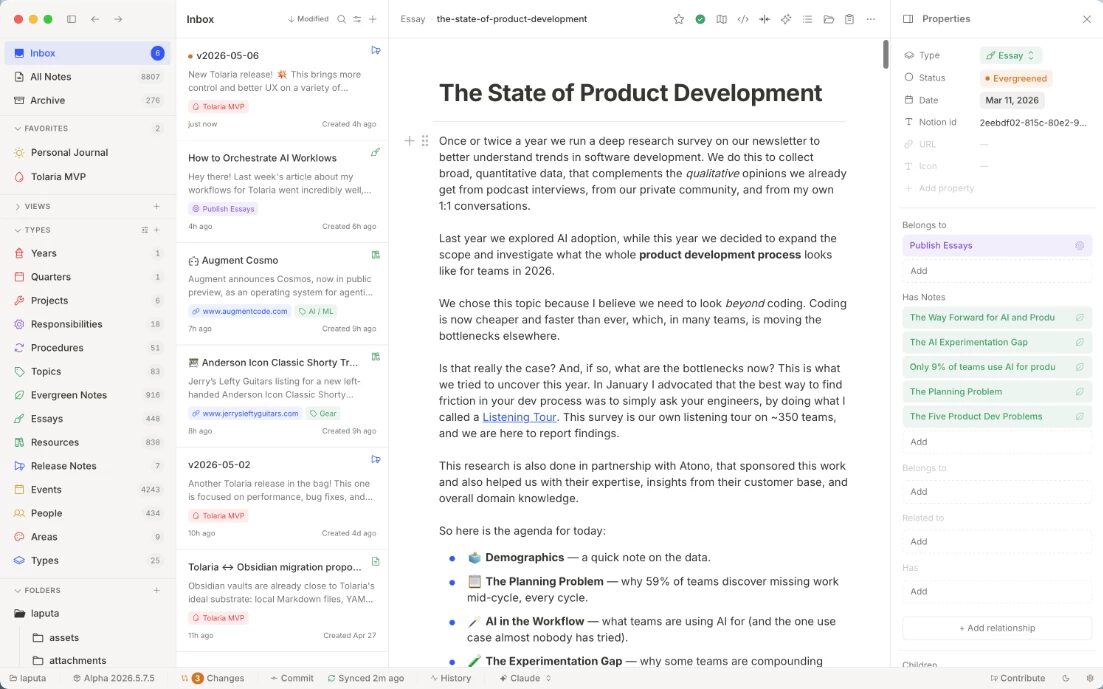Open the types customize icon in sidebar
Image resolution: width=1103 pixels, height=689 pixels.
click(x=144, y=230)
